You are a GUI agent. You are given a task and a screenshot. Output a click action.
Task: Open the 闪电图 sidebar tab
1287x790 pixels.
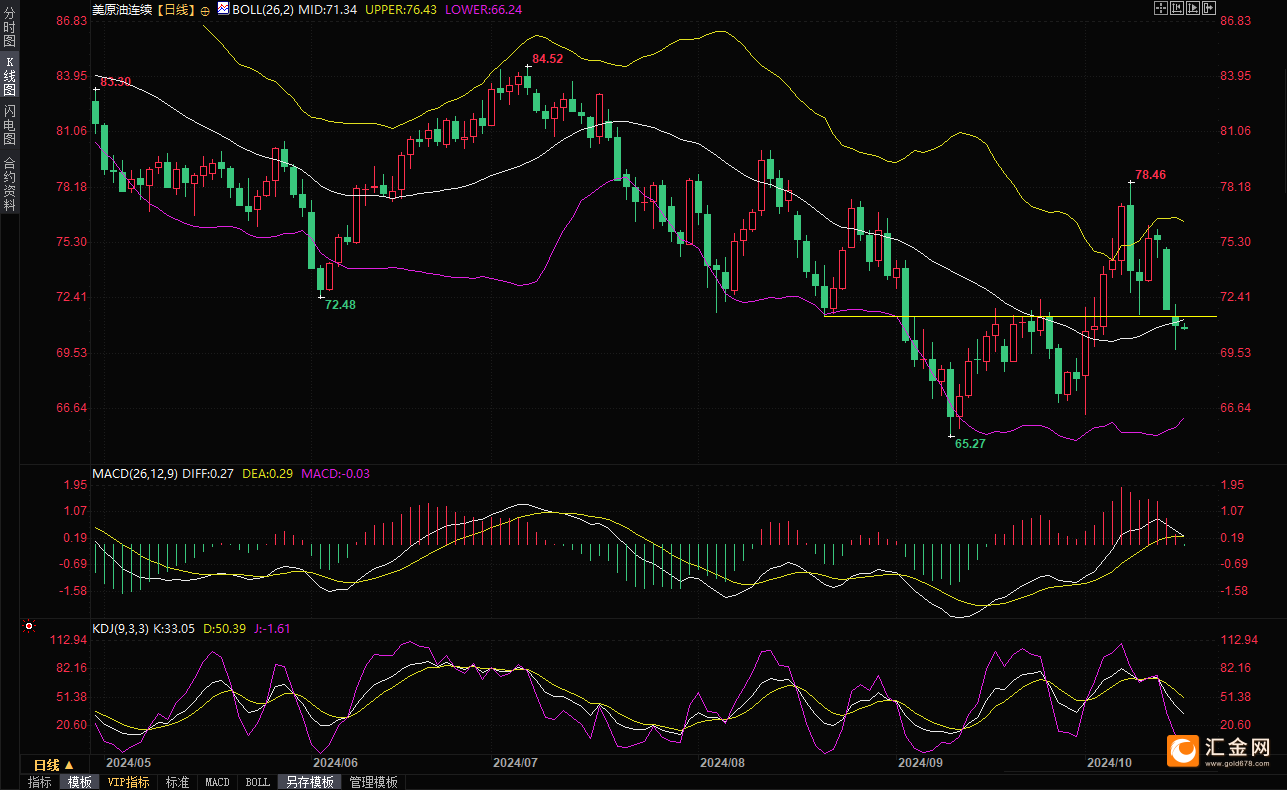(x=9, y=123)
